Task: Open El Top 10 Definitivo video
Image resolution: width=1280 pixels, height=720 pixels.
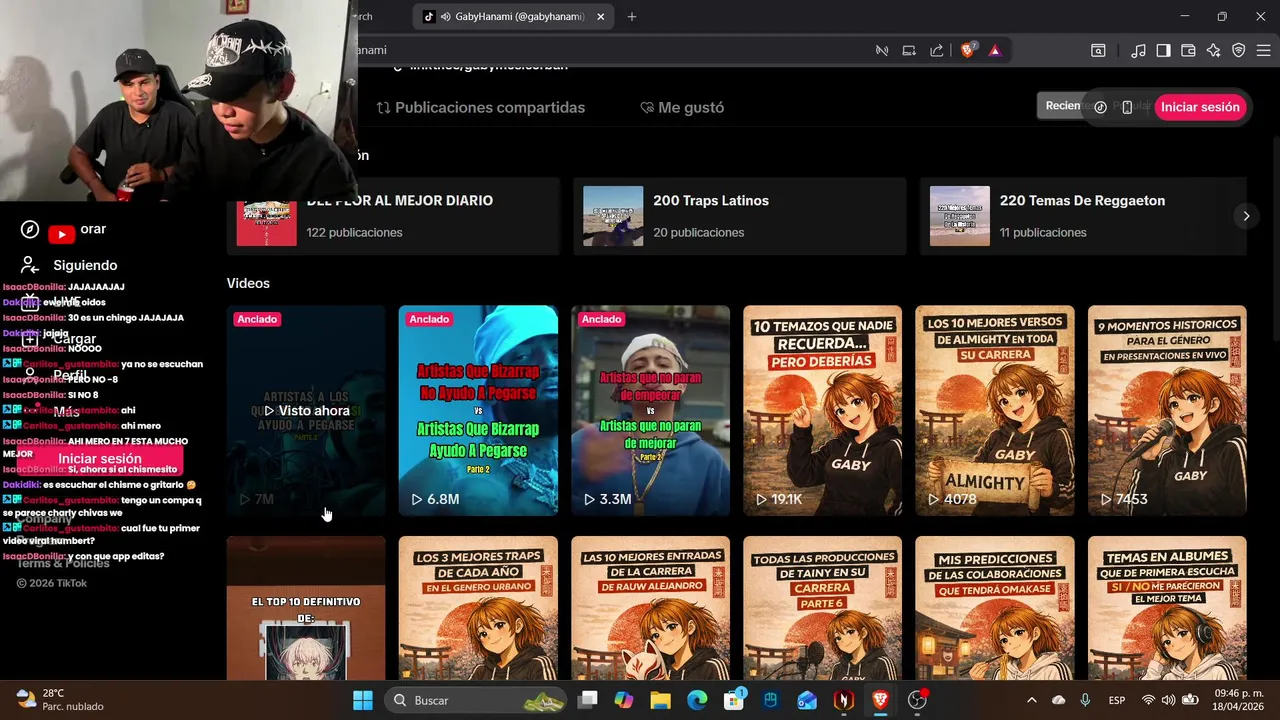Action: 306,608
